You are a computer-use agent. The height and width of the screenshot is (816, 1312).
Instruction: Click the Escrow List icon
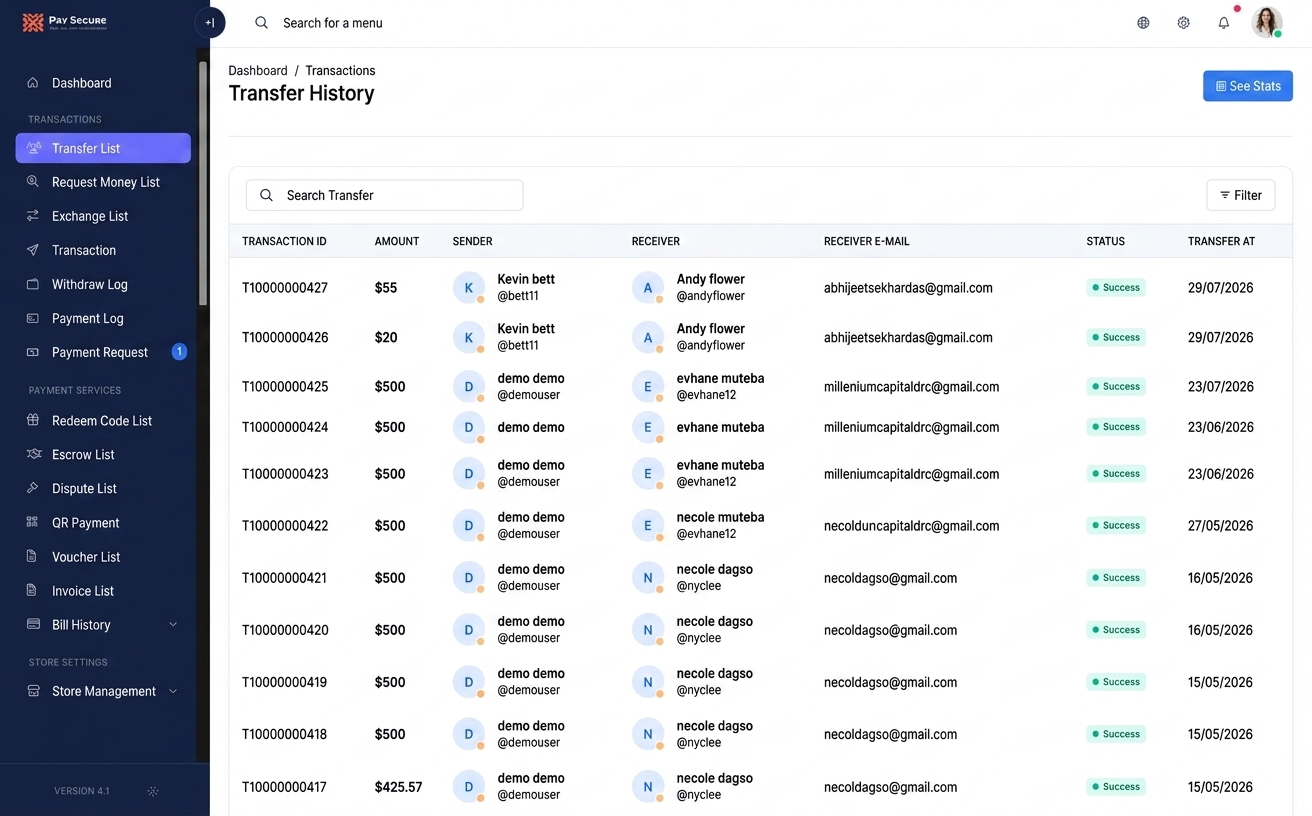click(x=33, y=455)
